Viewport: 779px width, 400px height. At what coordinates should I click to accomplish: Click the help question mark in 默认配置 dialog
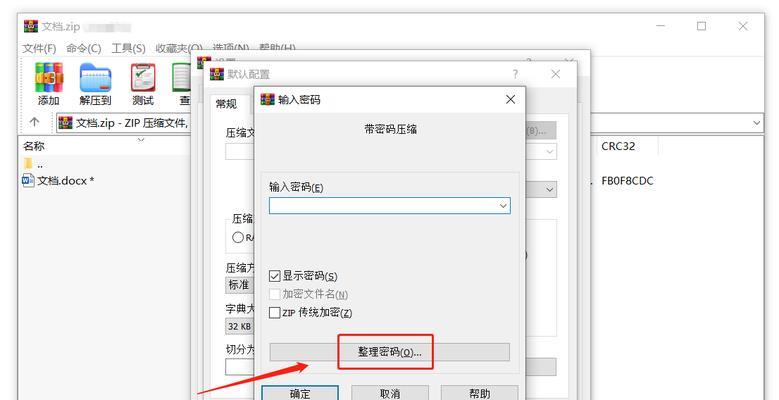tap(515, 75)
